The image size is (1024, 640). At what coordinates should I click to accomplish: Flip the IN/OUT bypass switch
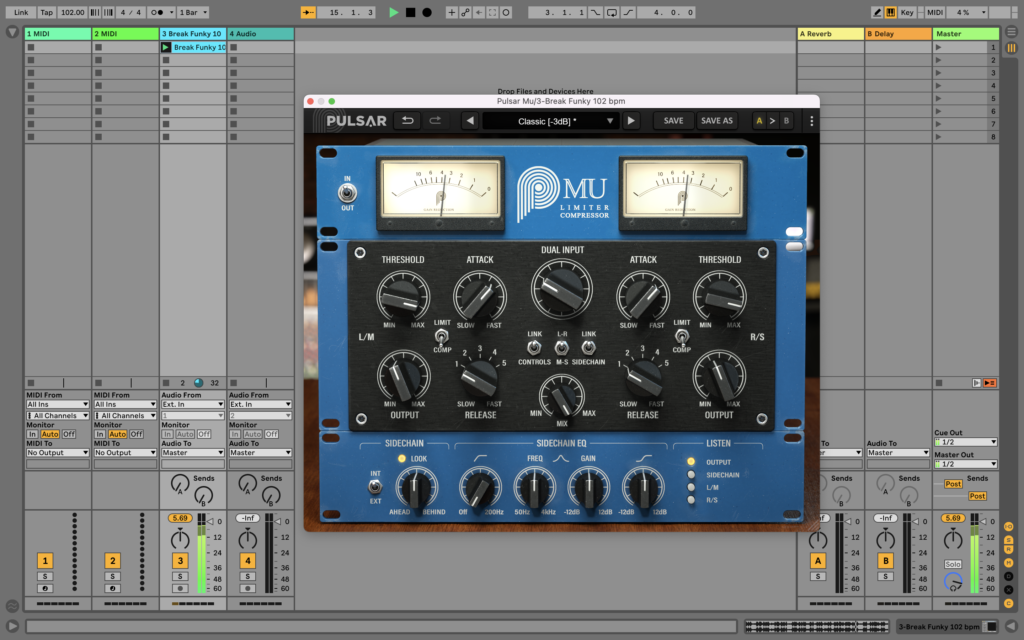(347, 193)
